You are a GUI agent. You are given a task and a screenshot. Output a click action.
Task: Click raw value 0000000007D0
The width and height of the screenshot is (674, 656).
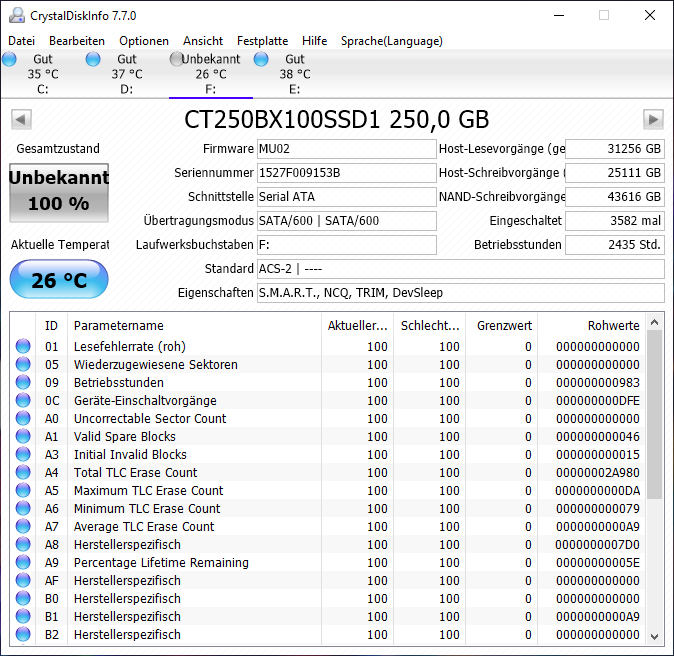pos(597,545)
